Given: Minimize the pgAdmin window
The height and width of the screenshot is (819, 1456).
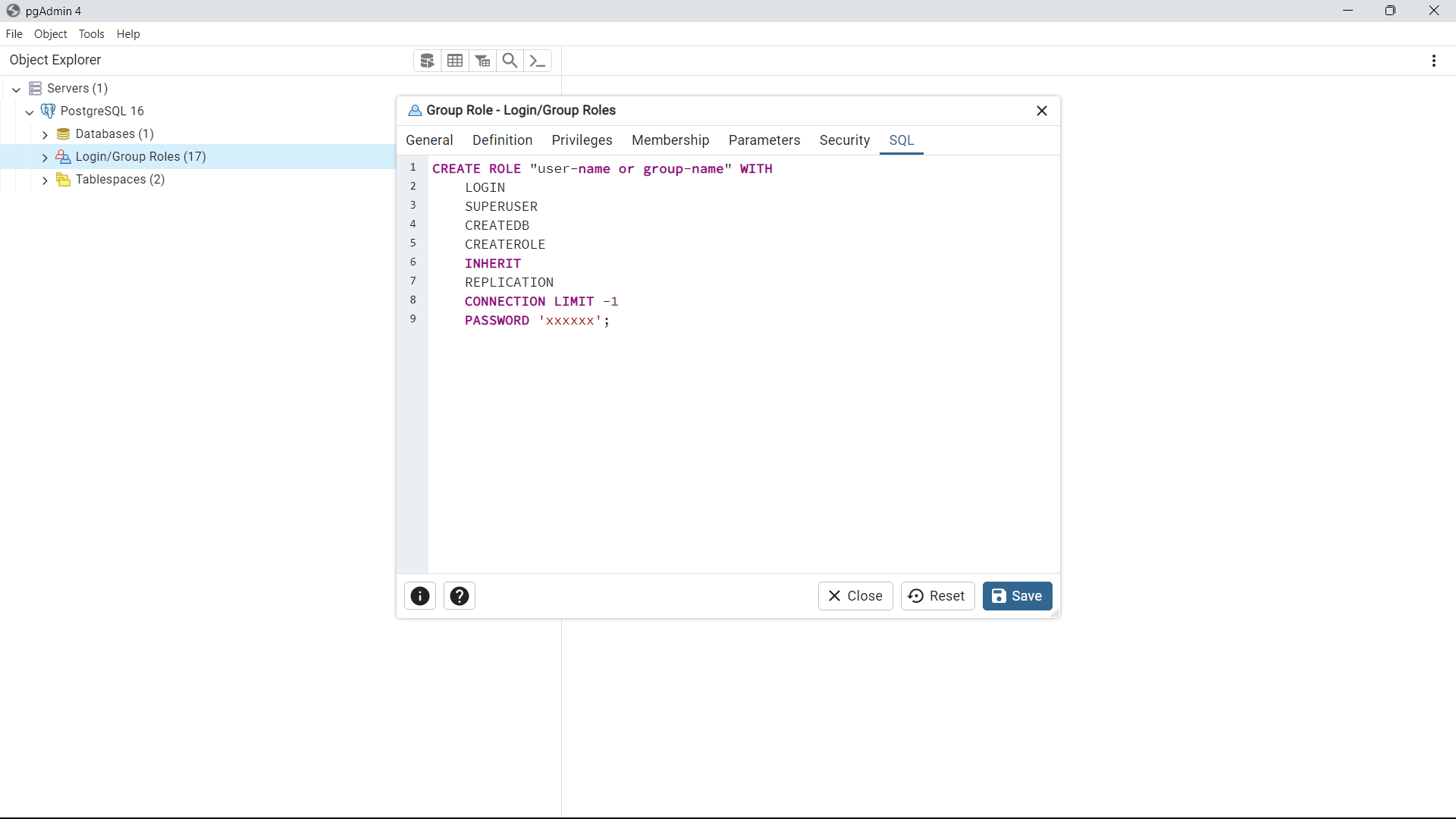Looking at the screenshot, I should [1348, 11].
